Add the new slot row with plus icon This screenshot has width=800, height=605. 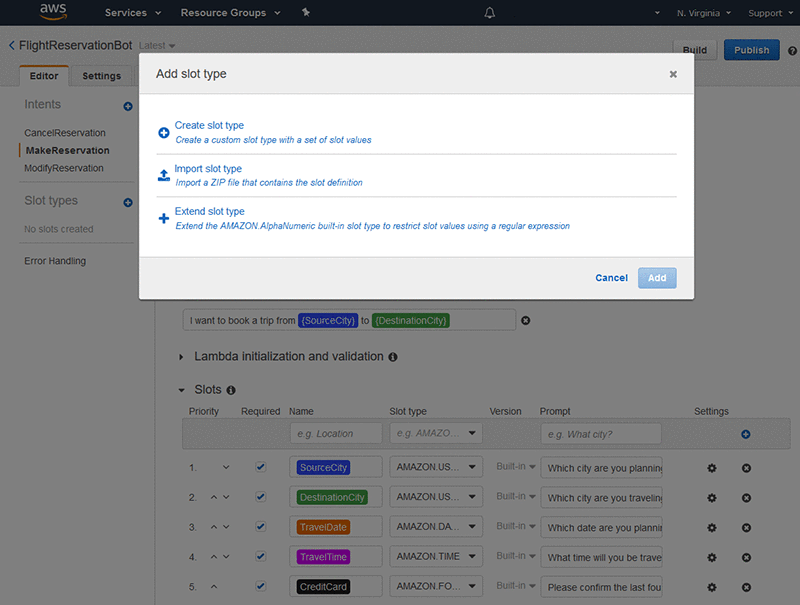(x=746, y=434)
